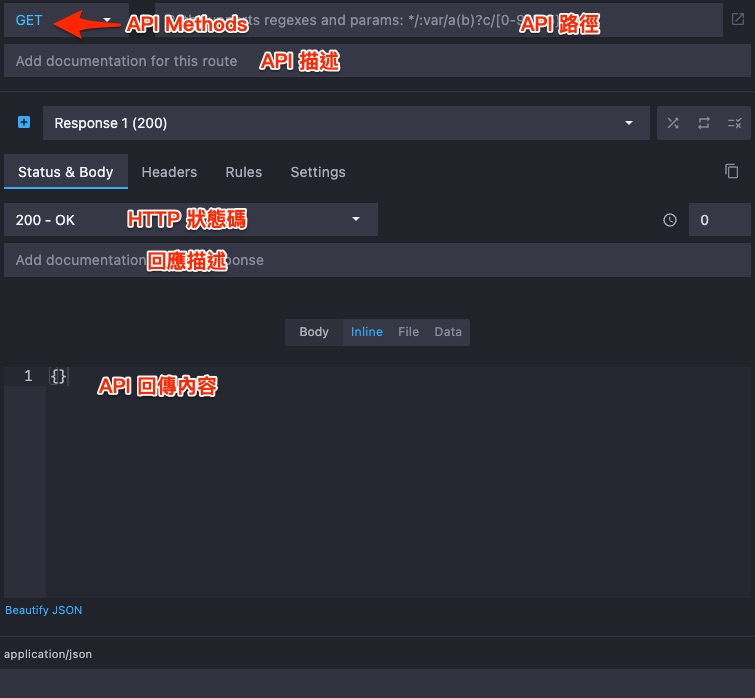
Task: Switch to the Headers tab
Action: point(169,172)
